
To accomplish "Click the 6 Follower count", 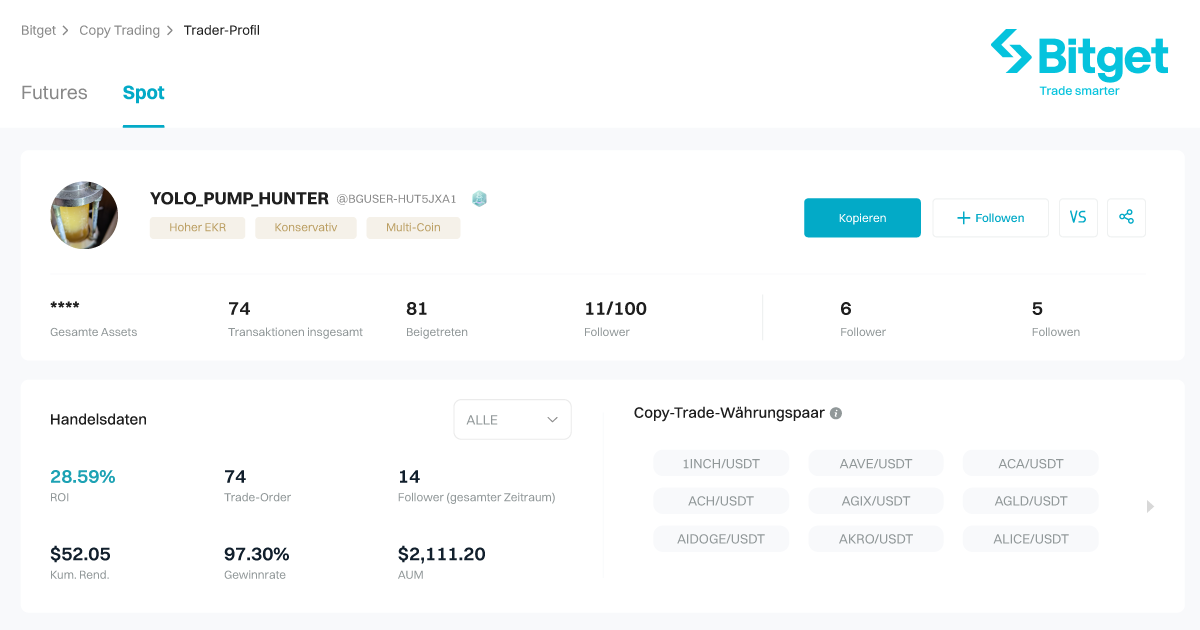I will 846,309.
